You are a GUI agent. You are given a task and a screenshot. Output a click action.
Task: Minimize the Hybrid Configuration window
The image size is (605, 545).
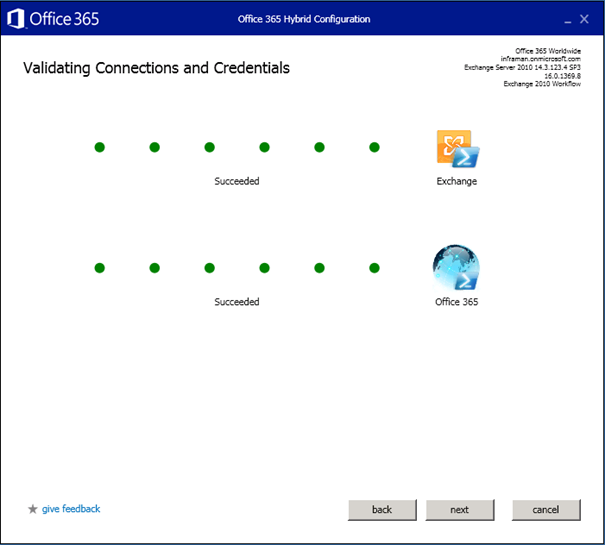point(567,19)
